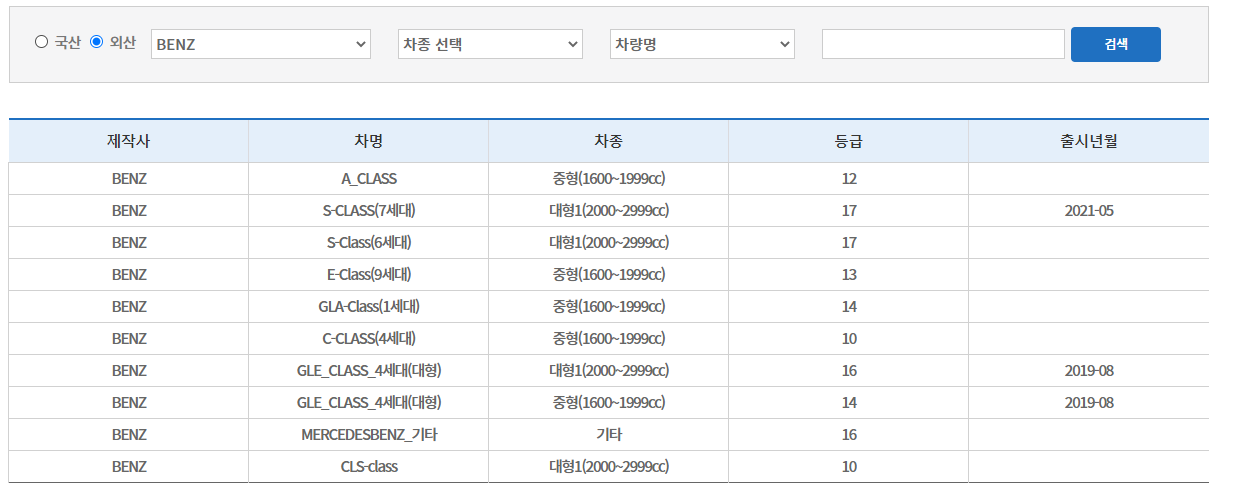
Task: Open the 차량명 search-type dropdown
Action: 702,44
